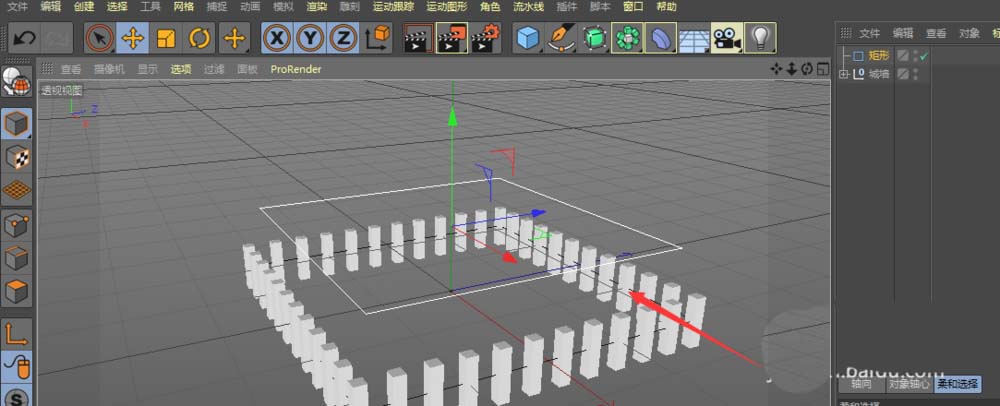Select the 城墙 object in Object Manager
This screenshot has width=1000, height=406.
(878, 74)
